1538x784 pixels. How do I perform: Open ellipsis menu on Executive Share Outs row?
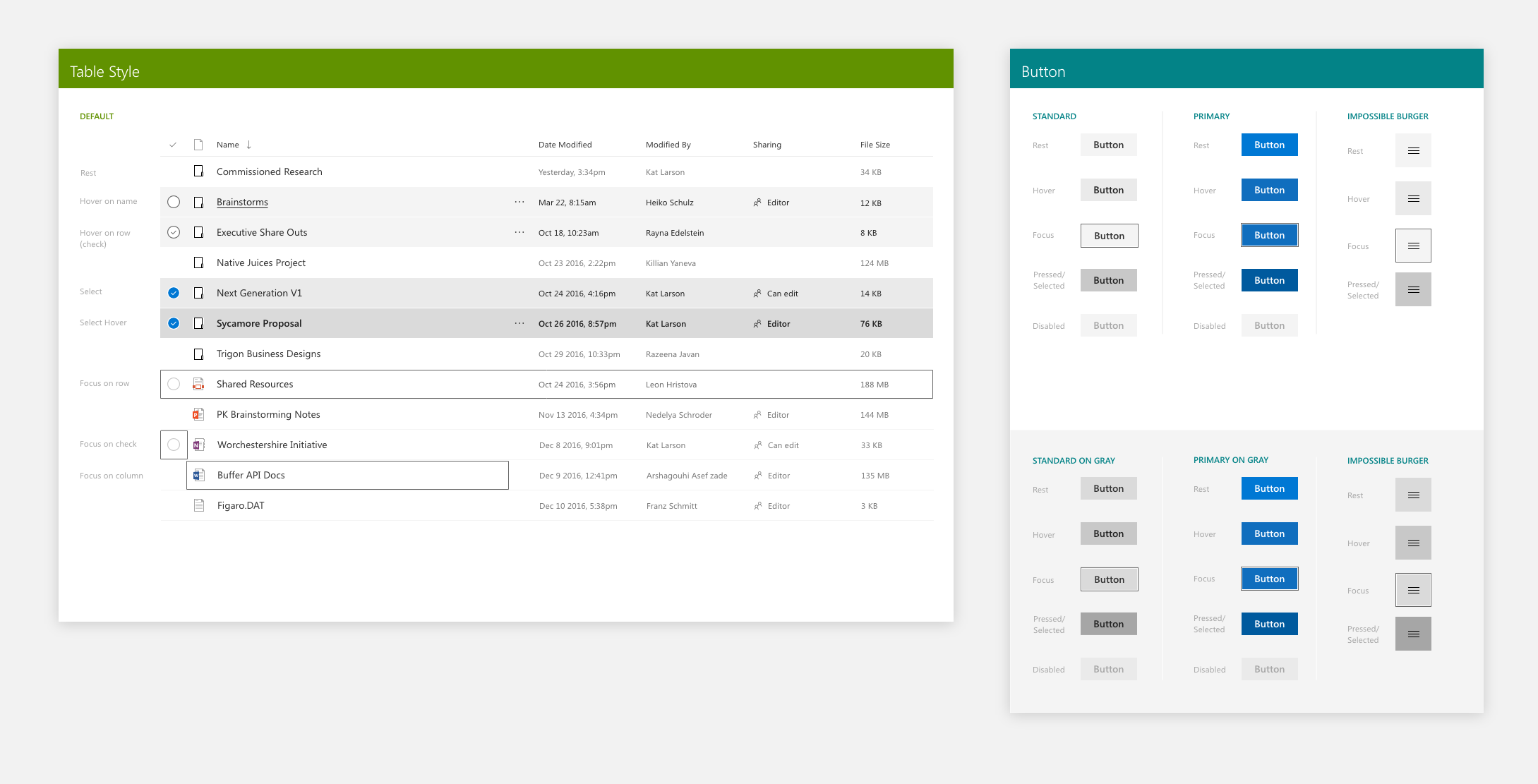519,232
